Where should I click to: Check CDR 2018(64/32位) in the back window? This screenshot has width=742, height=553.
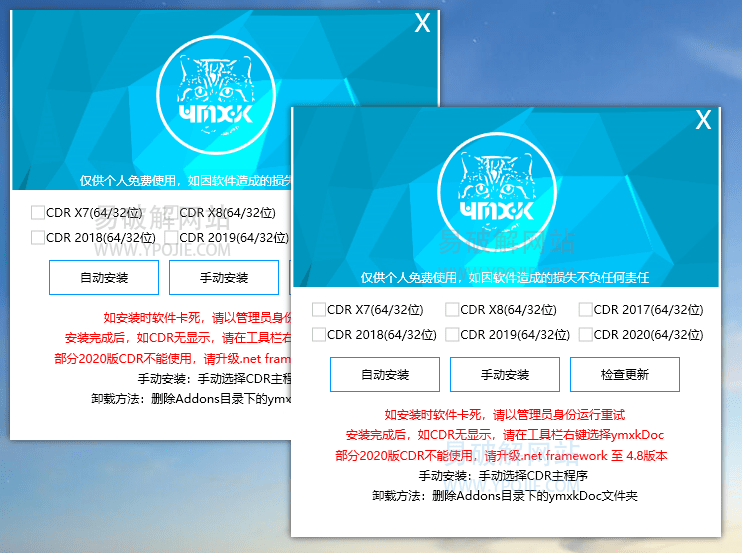tap(38, 237)
